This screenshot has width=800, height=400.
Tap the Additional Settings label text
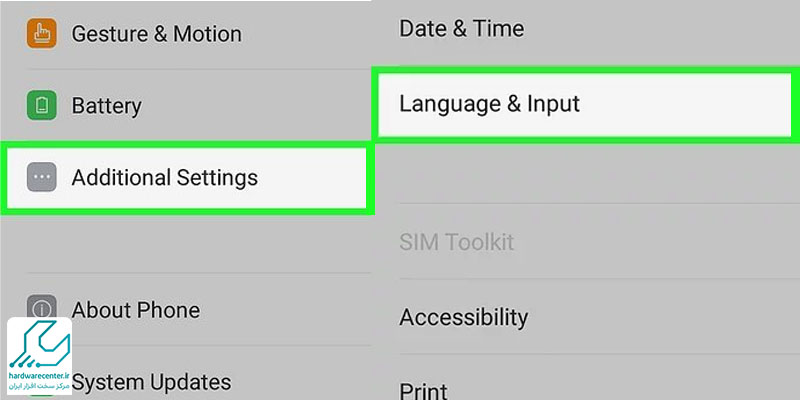[x=164, y=178]
